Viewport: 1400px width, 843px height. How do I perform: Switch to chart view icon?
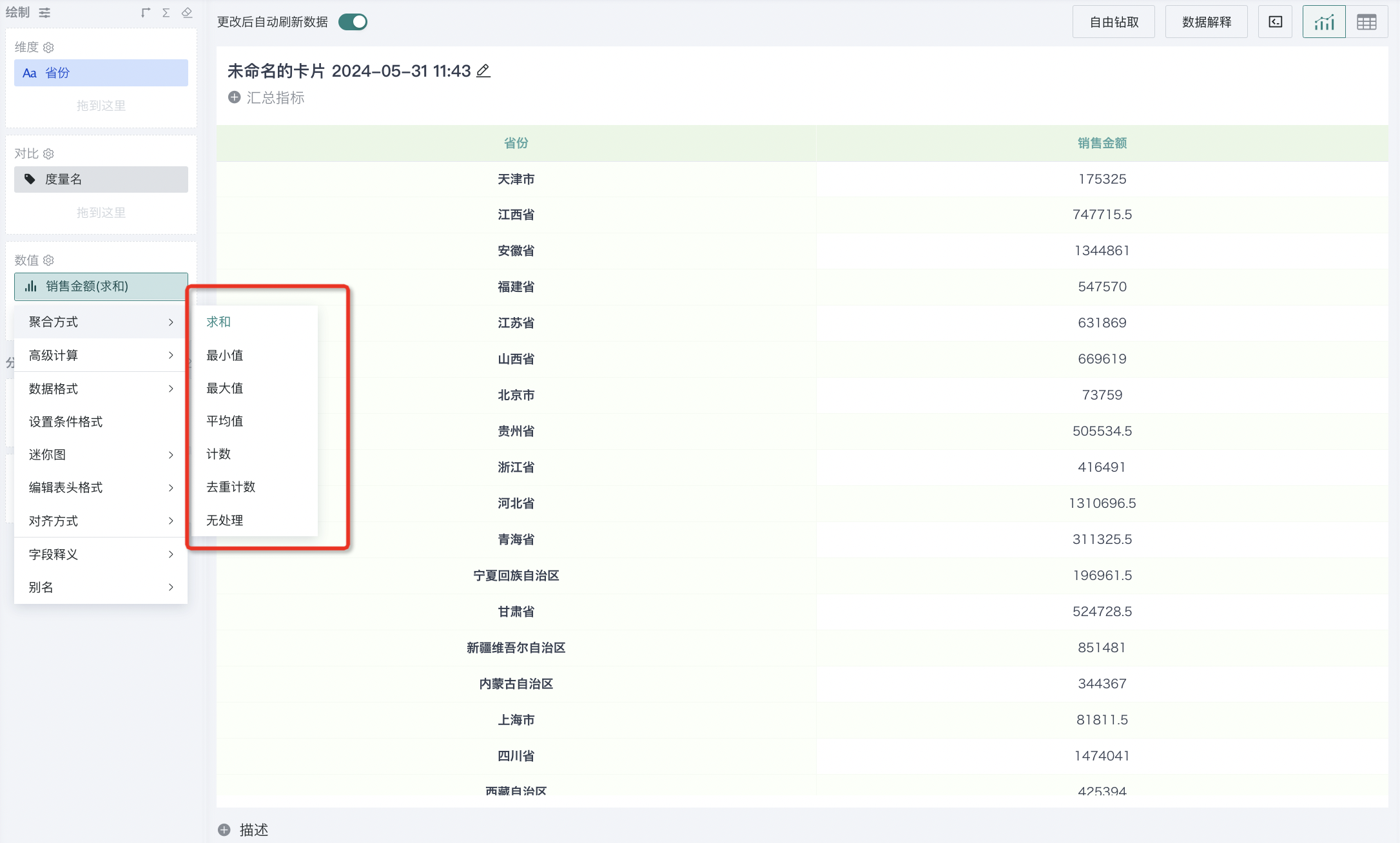tap(1324, 23)
